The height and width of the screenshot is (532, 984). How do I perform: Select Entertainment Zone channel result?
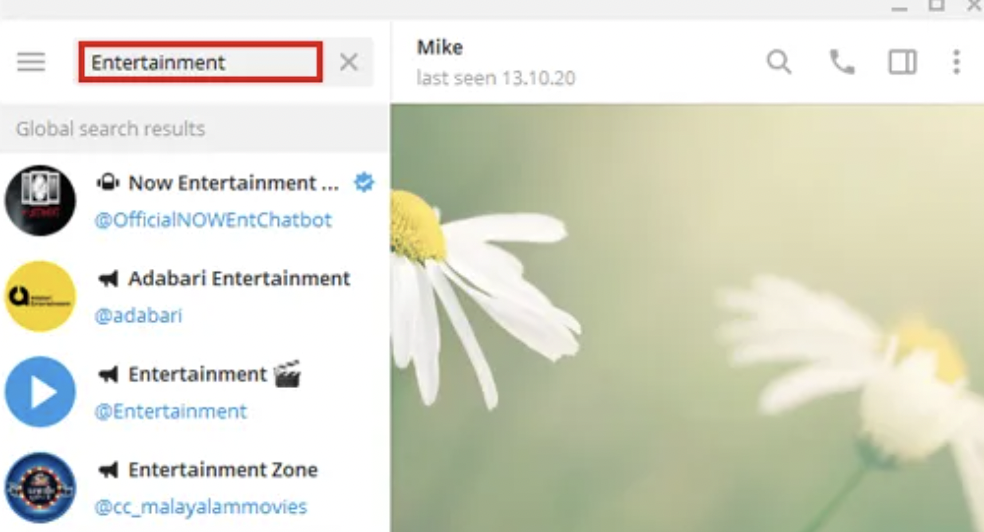point(195,487)
